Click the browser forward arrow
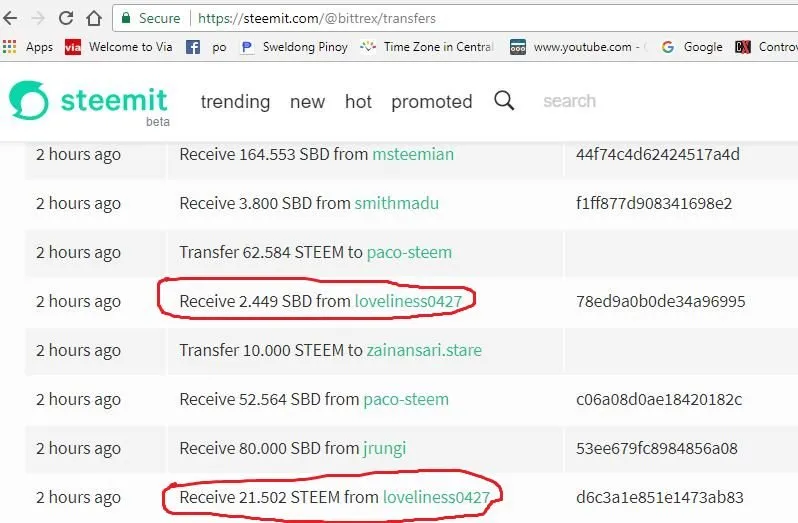Image resolution: width=798 pixels, height=523 pixels. point(38,18)
